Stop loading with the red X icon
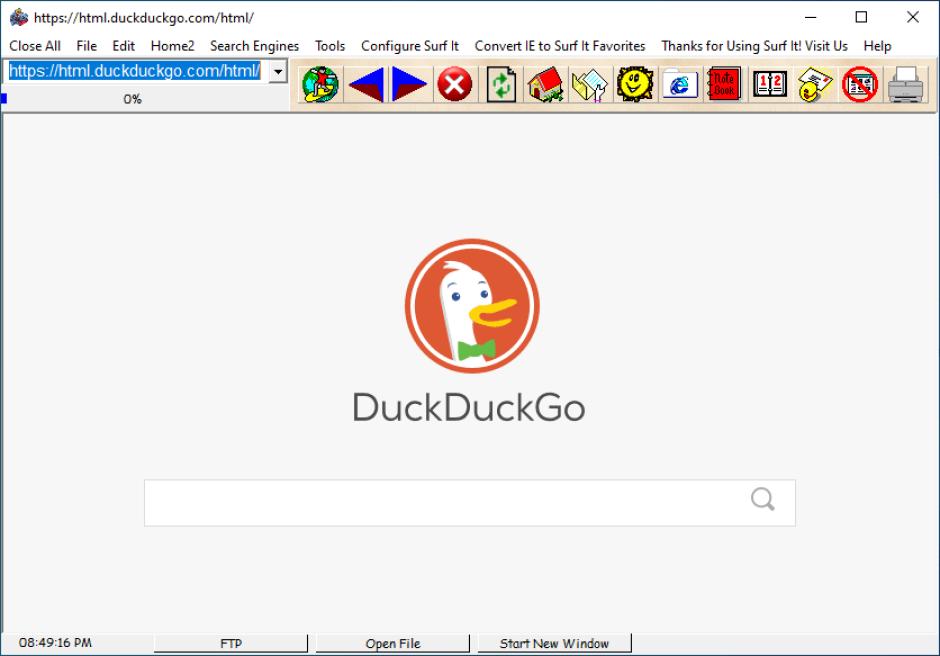 454,85
